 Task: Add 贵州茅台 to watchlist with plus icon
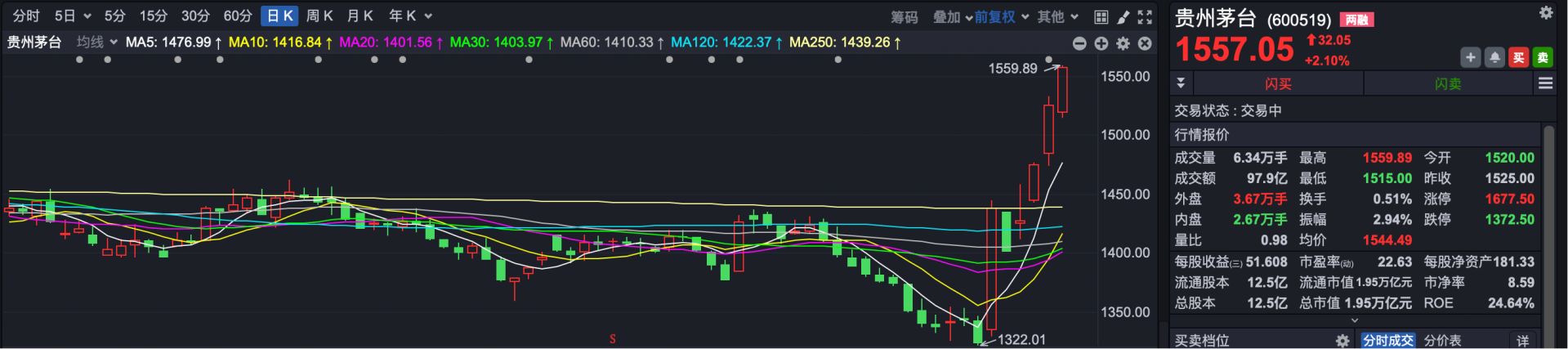click(x=1470, y=57)
